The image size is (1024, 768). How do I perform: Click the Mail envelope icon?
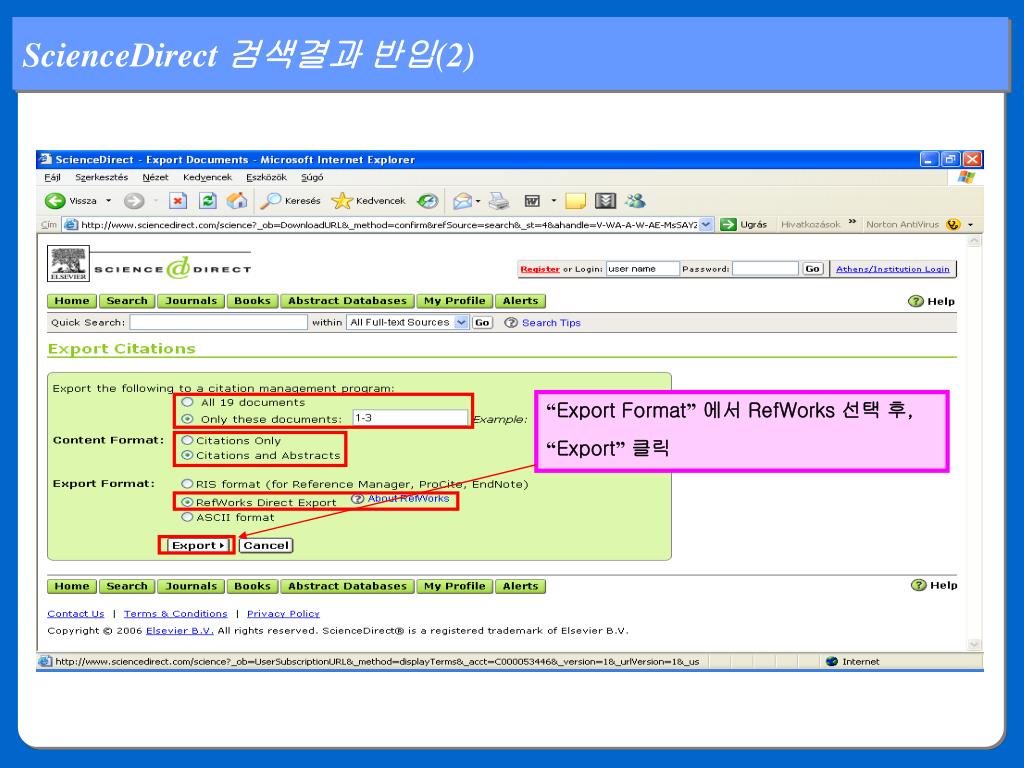(462, 200)
